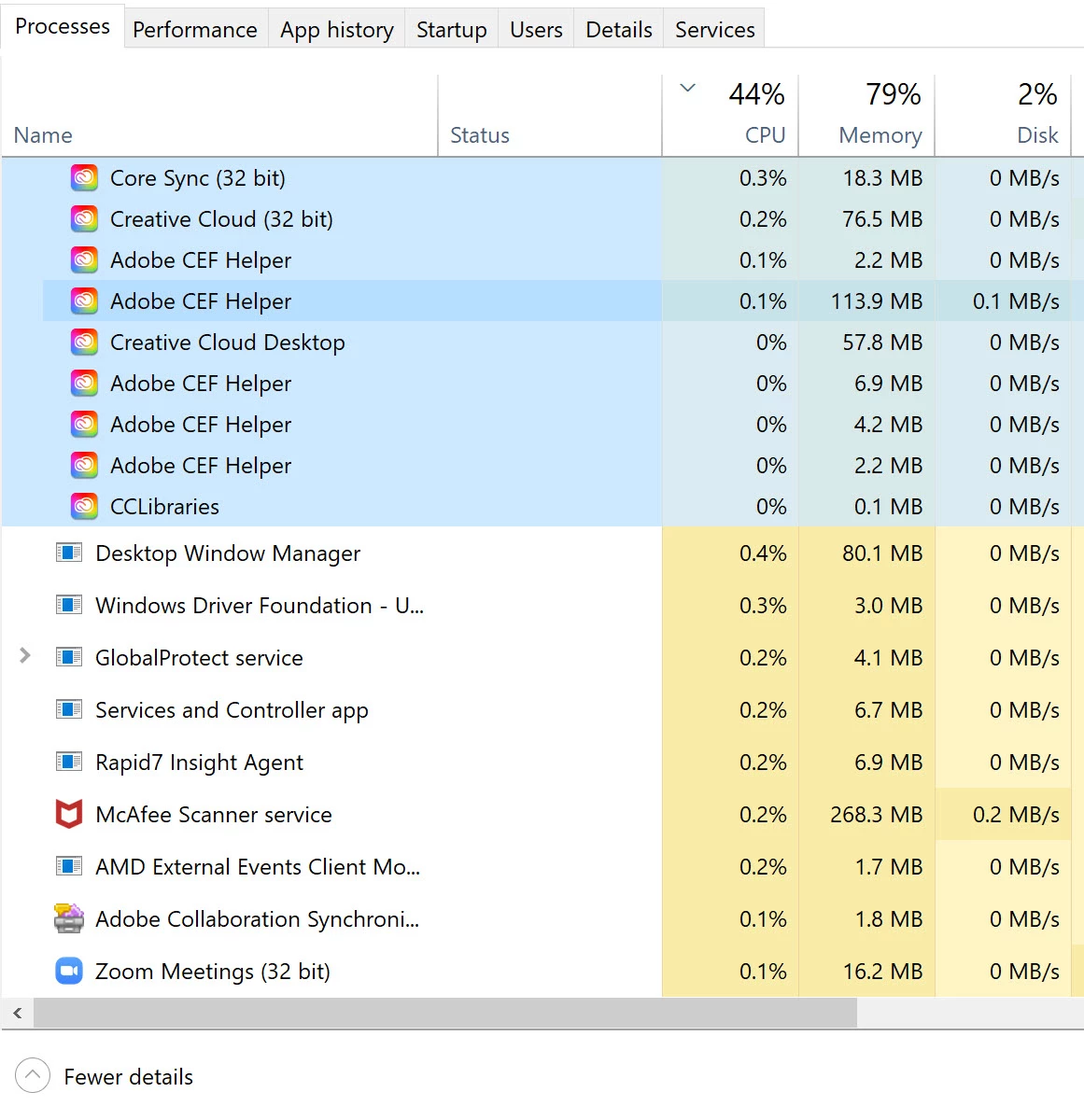This screenshot has width=1084, height=1120.
Task: Click the Fewer details link text
Action: click(129, 1077)
